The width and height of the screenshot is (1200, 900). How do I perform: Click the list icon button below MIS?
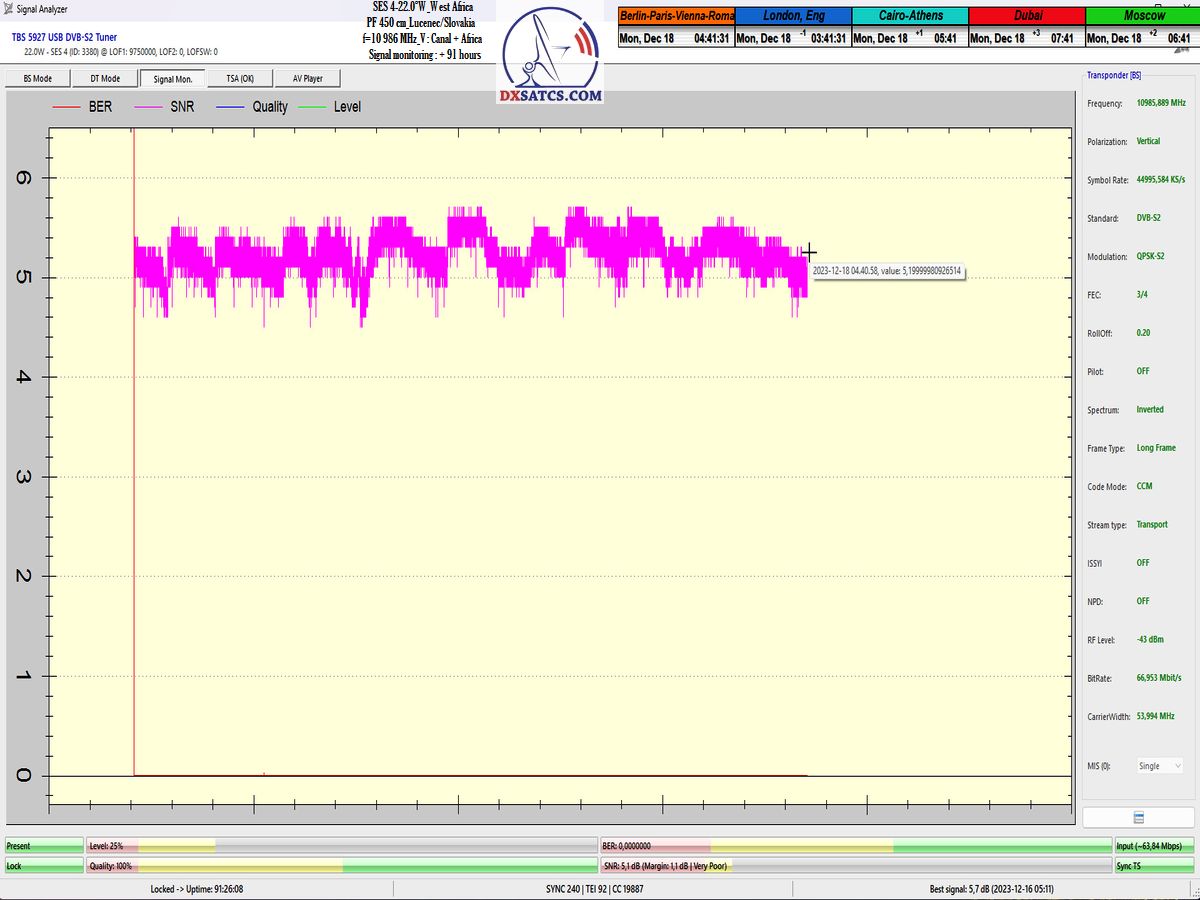(x=1138, y=817)
